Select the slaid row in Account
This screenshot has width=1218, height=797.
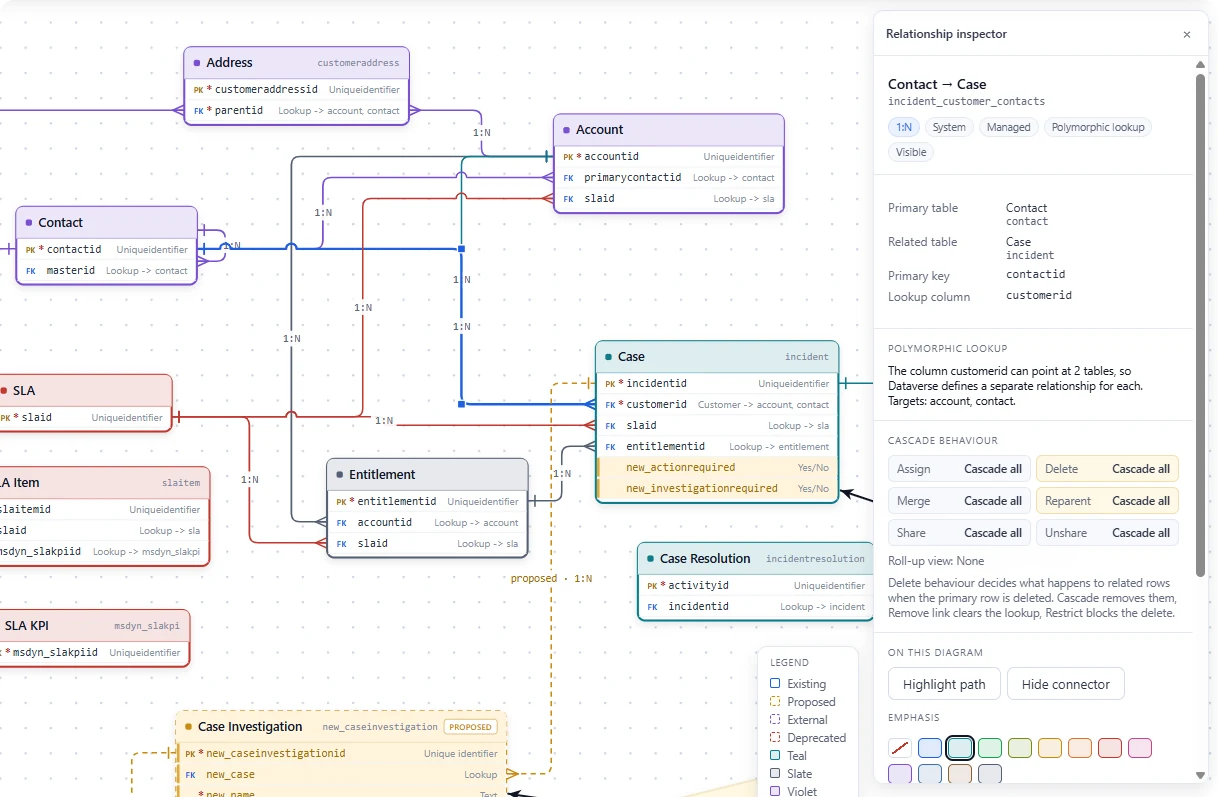669,199
